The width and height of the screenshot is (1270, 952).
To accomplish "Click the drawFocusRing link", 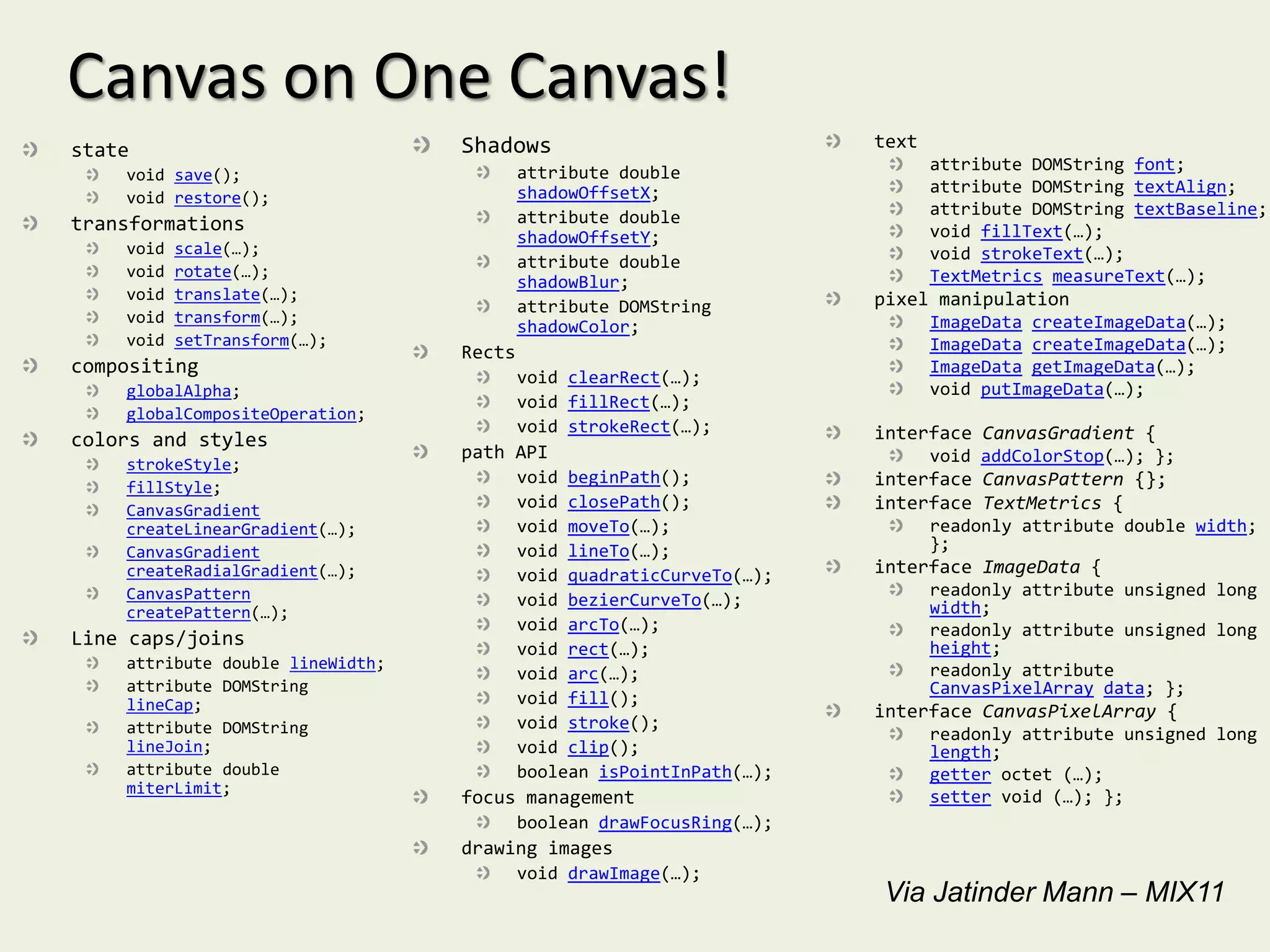I will click(665, 823).
